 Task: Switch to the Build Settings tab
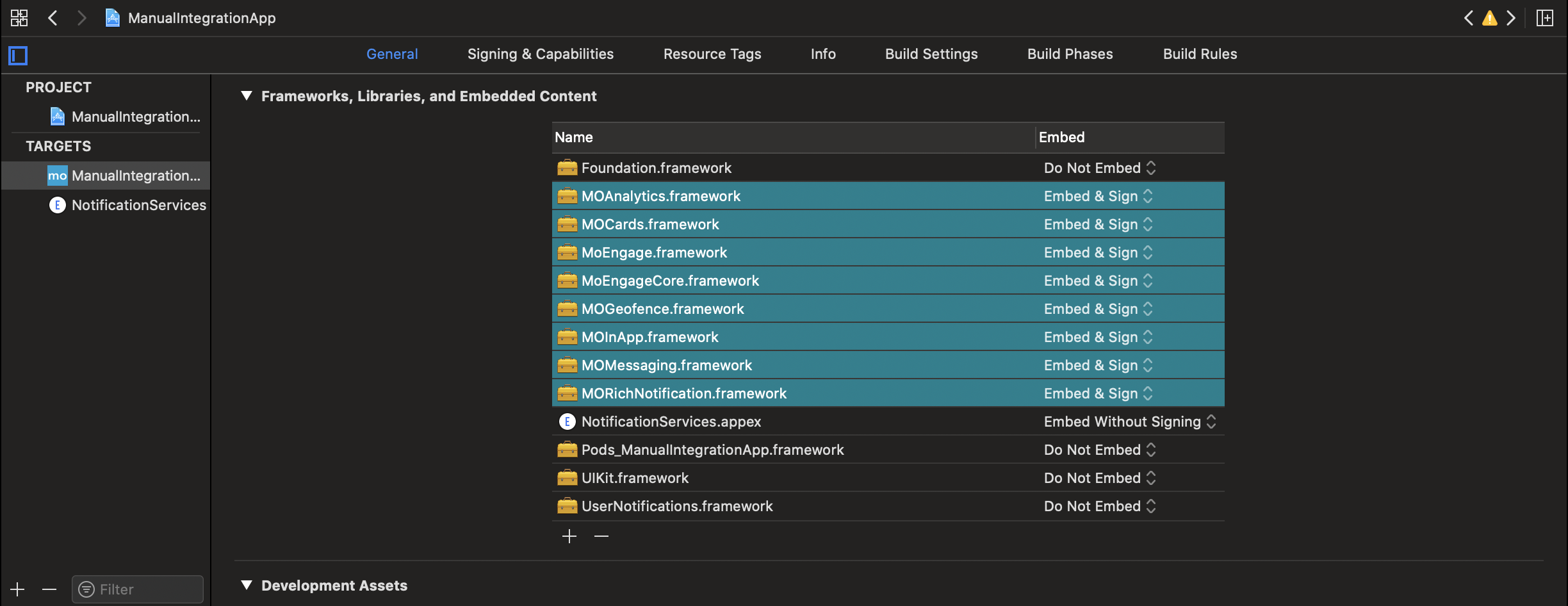click(x=931, y=54)
